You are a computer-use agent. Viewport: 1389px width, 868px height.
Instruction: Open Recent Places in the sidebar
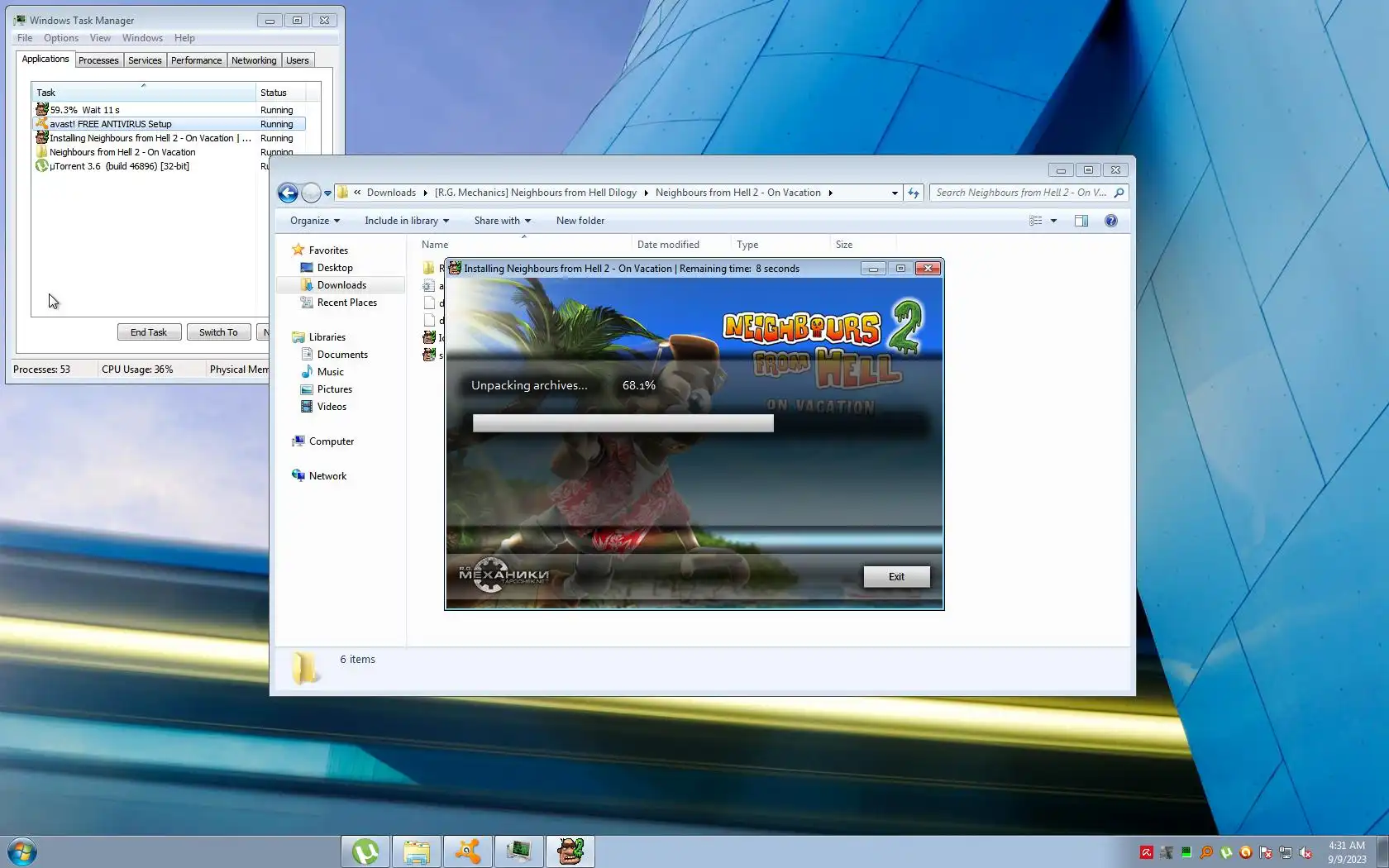(x=347, y=303)
